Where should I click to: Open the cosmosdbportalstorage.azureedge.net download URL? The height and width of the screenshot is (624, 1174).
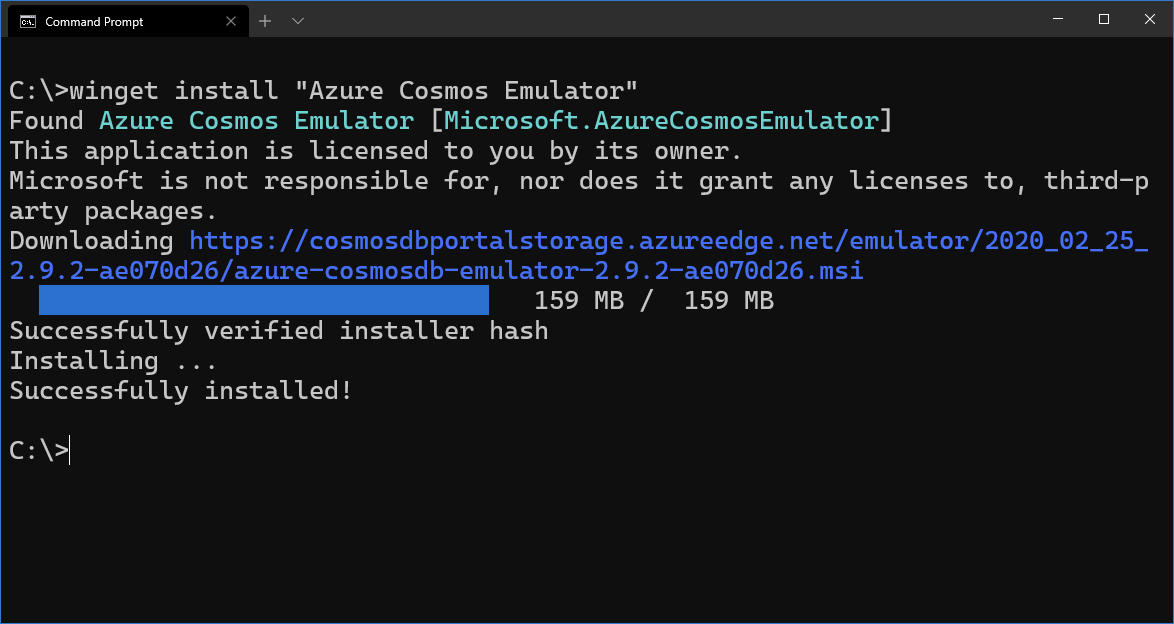669,241
